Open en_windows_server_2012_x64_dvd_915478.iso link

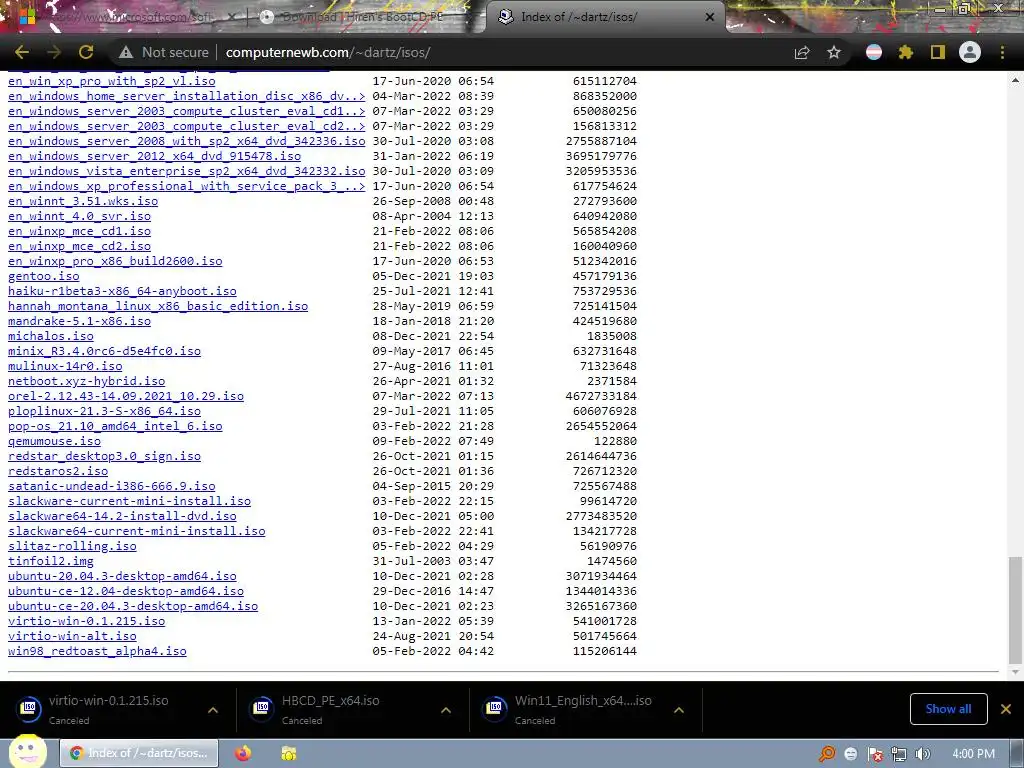tap(155, 156)
